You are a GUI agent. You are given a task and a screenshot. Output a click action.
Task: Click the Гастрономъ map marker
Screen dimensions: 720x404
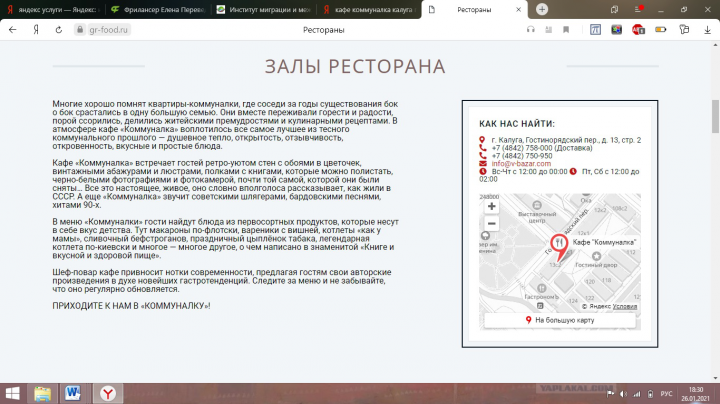point(541,288)
